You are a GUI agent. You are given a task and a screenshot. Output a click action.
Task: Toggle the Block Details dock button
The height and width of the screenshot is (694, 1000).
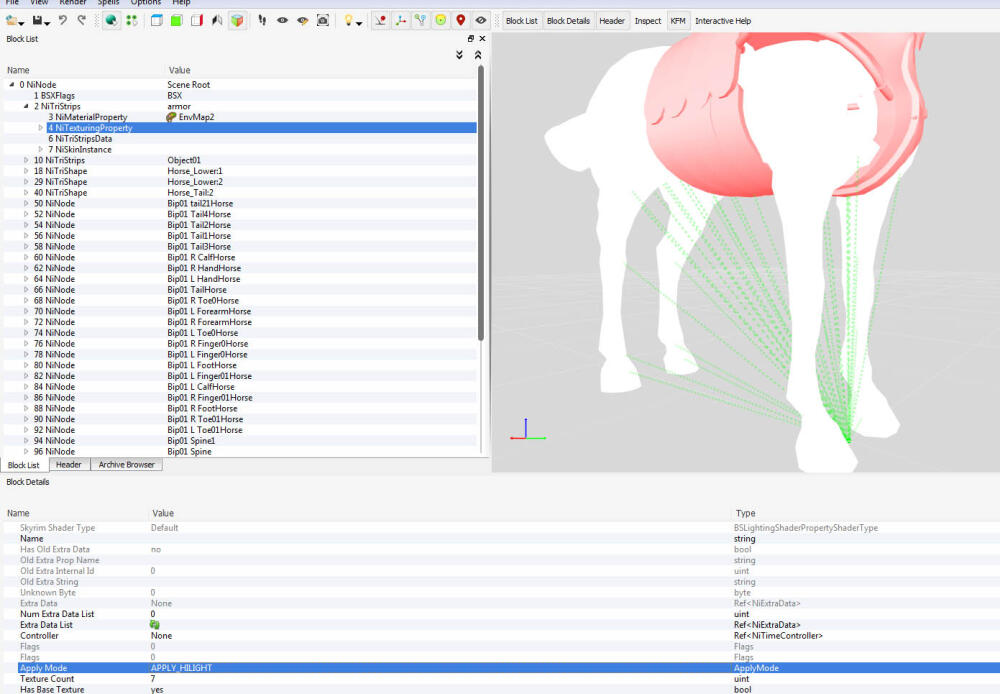(568, 21)
